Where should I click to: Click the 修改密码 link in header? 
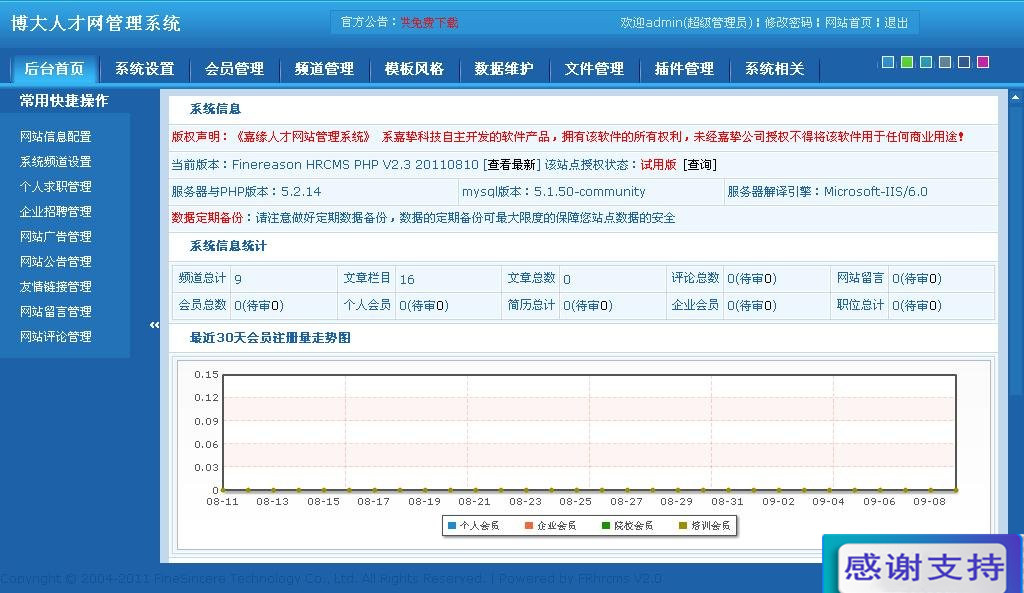[788, 23]
